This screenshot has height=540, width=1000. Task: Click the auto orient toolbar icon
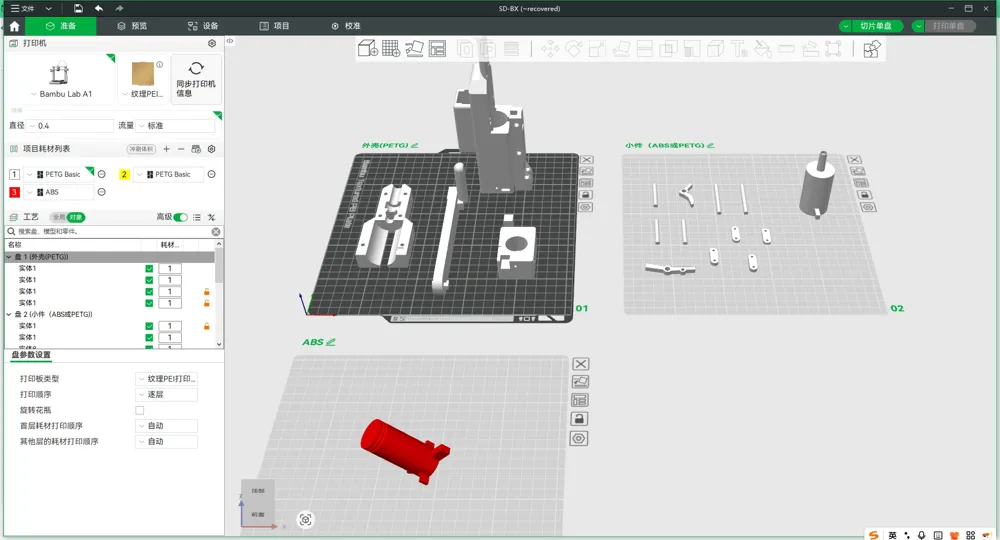click(x=415, y=48)
